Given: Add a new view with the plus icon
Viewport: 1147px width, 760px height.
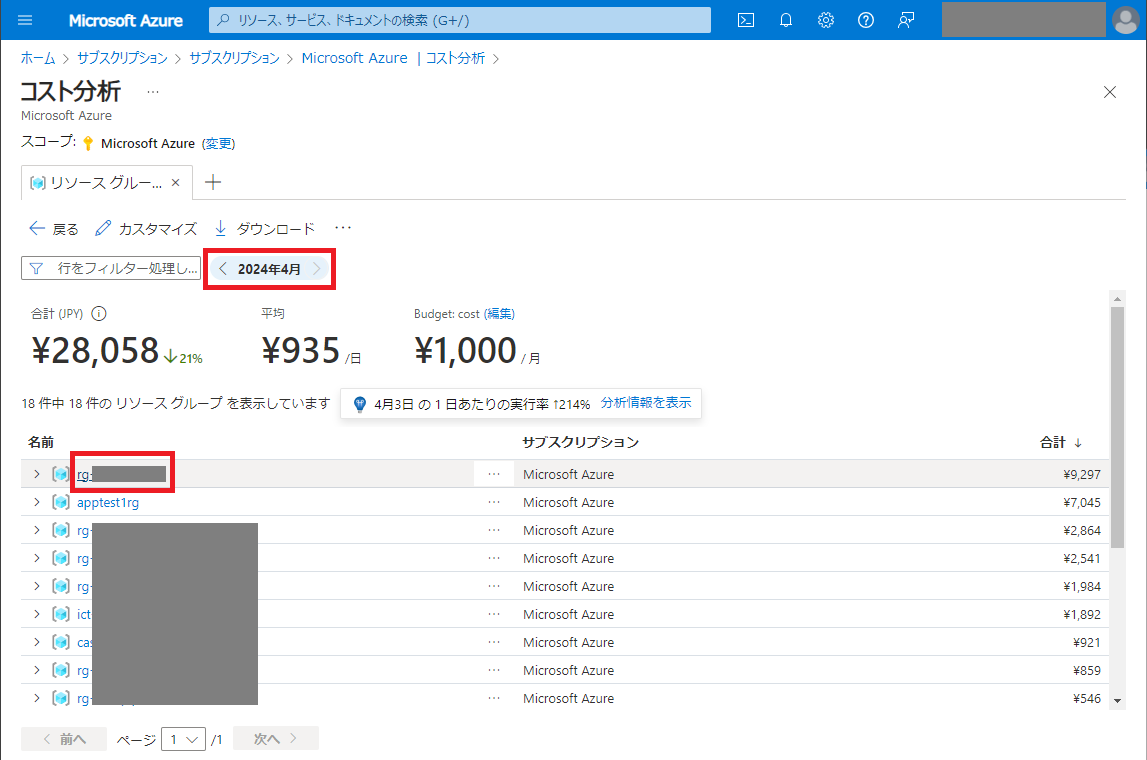Looking at the screenshot, I should click(212, 182).
